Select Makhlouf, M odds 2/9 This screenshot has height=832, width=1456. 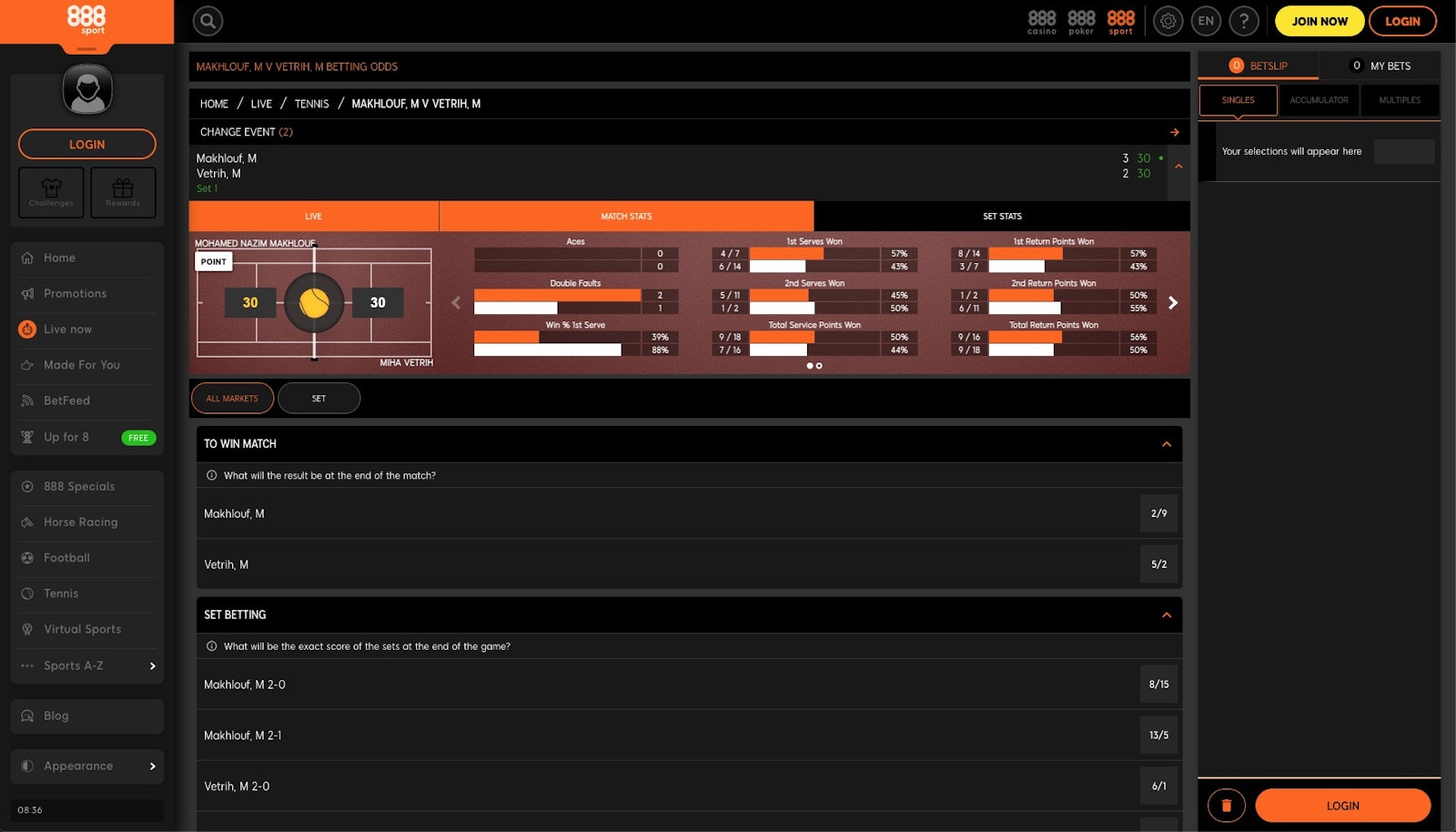click(x=1158, y=513)
